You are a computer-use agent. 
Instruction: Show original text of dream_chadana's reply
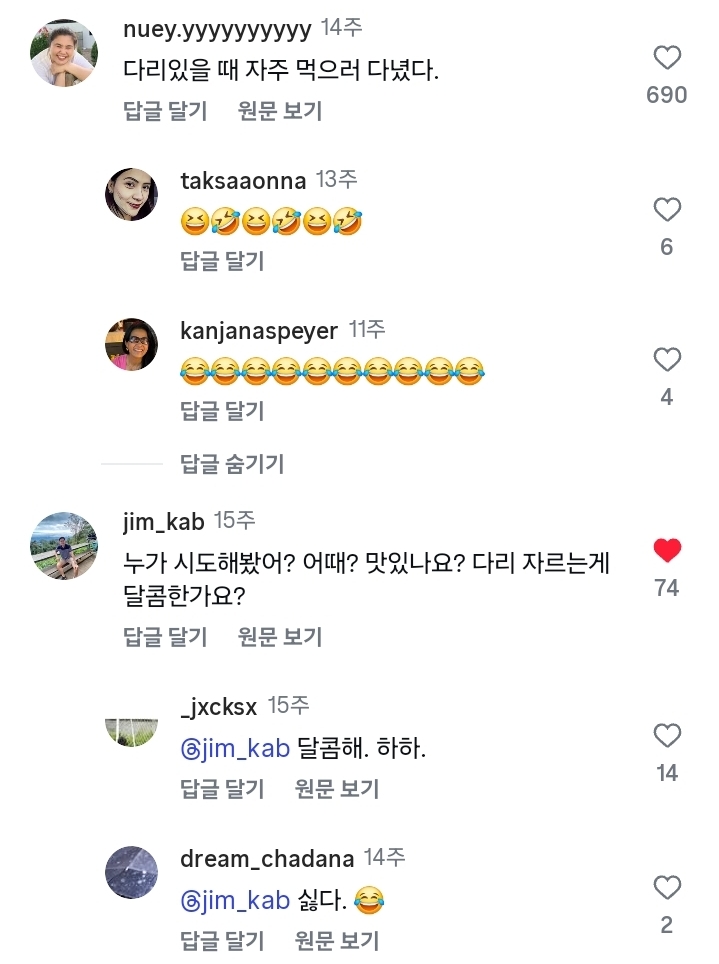[337, 940]
